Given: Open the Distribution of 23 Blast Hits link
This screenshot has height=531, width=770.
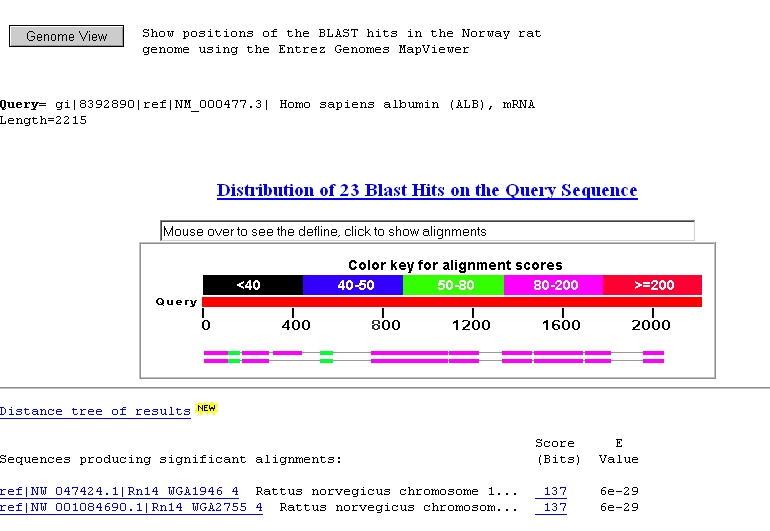Looking at the screenshot, I should (x=427, y=190).
